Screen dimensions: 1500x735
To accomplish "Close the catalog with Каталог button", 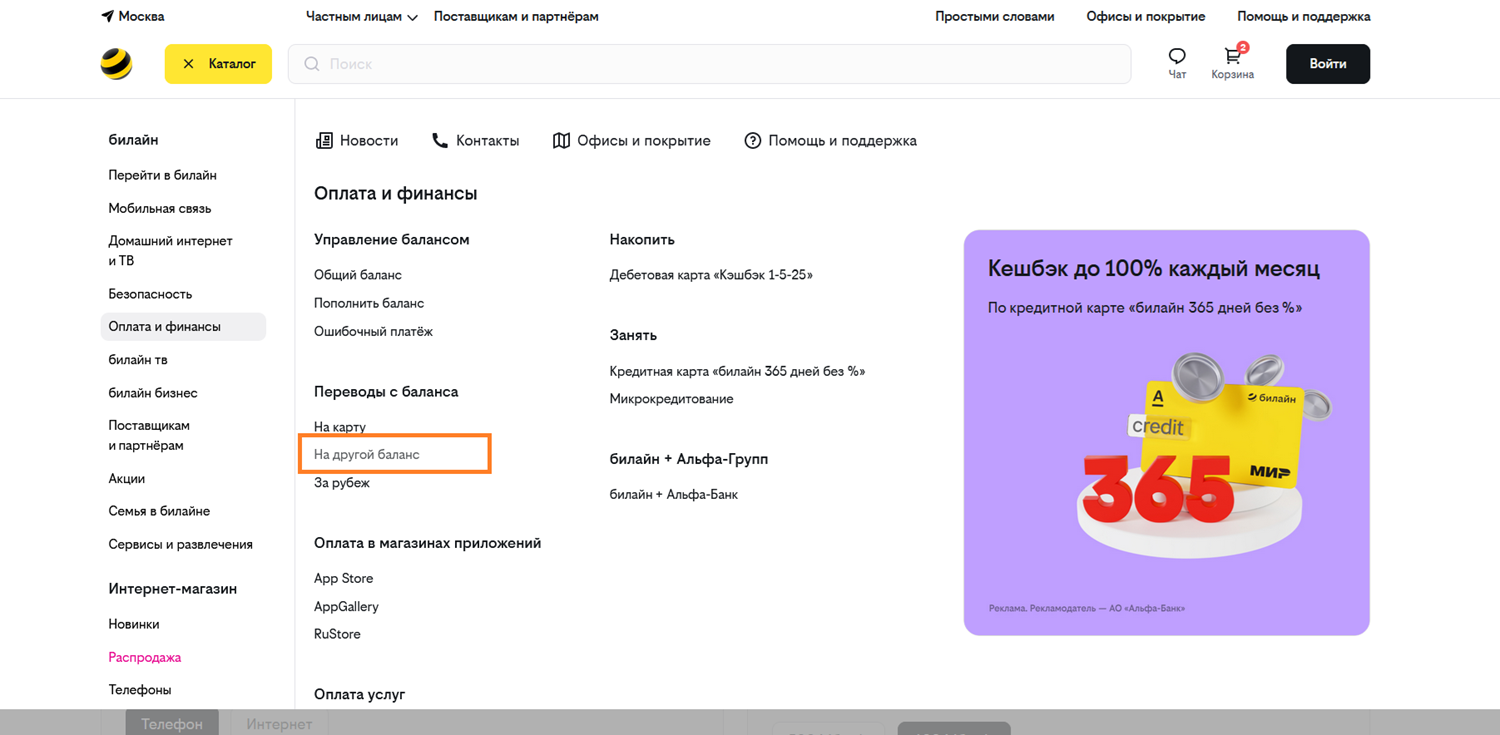I will (218, 64).
